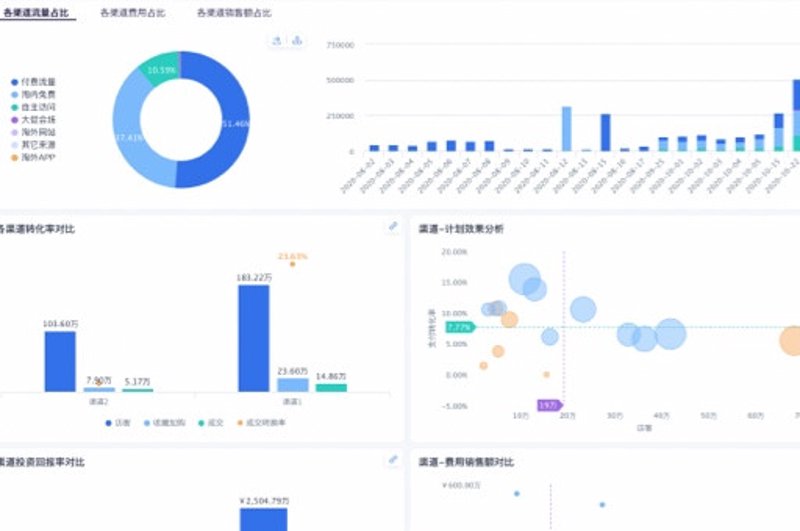Click the orange 23.63% conversion rate point
Image resolution: width=800 pixels, height=531 pixels.
coord(292,264)
